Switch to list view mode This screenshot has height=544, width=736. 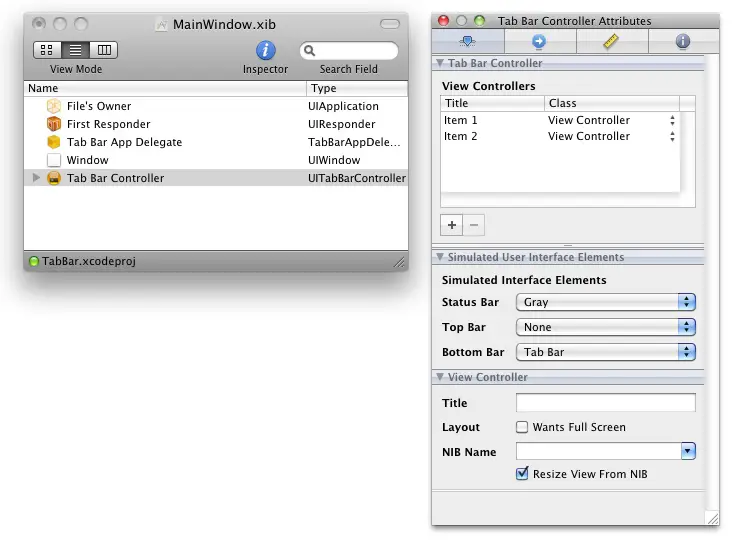click(75, 50)
